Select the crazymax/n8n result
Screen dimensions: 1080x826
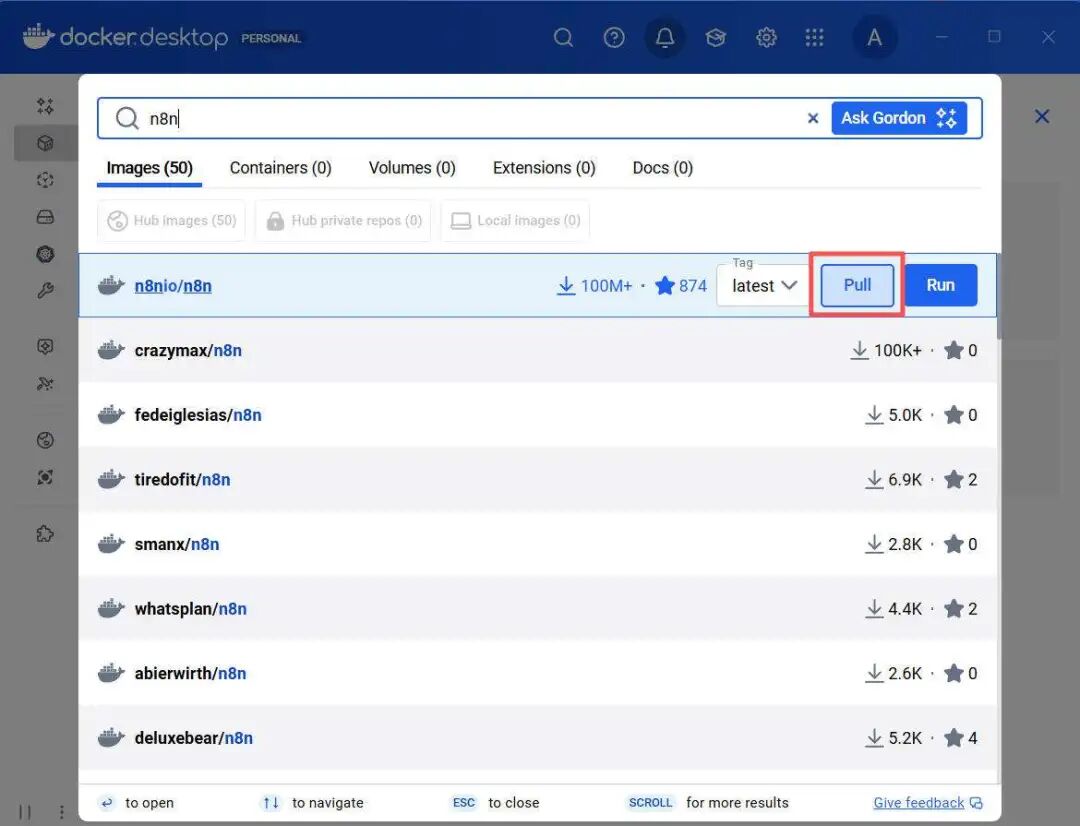(537, 351)
